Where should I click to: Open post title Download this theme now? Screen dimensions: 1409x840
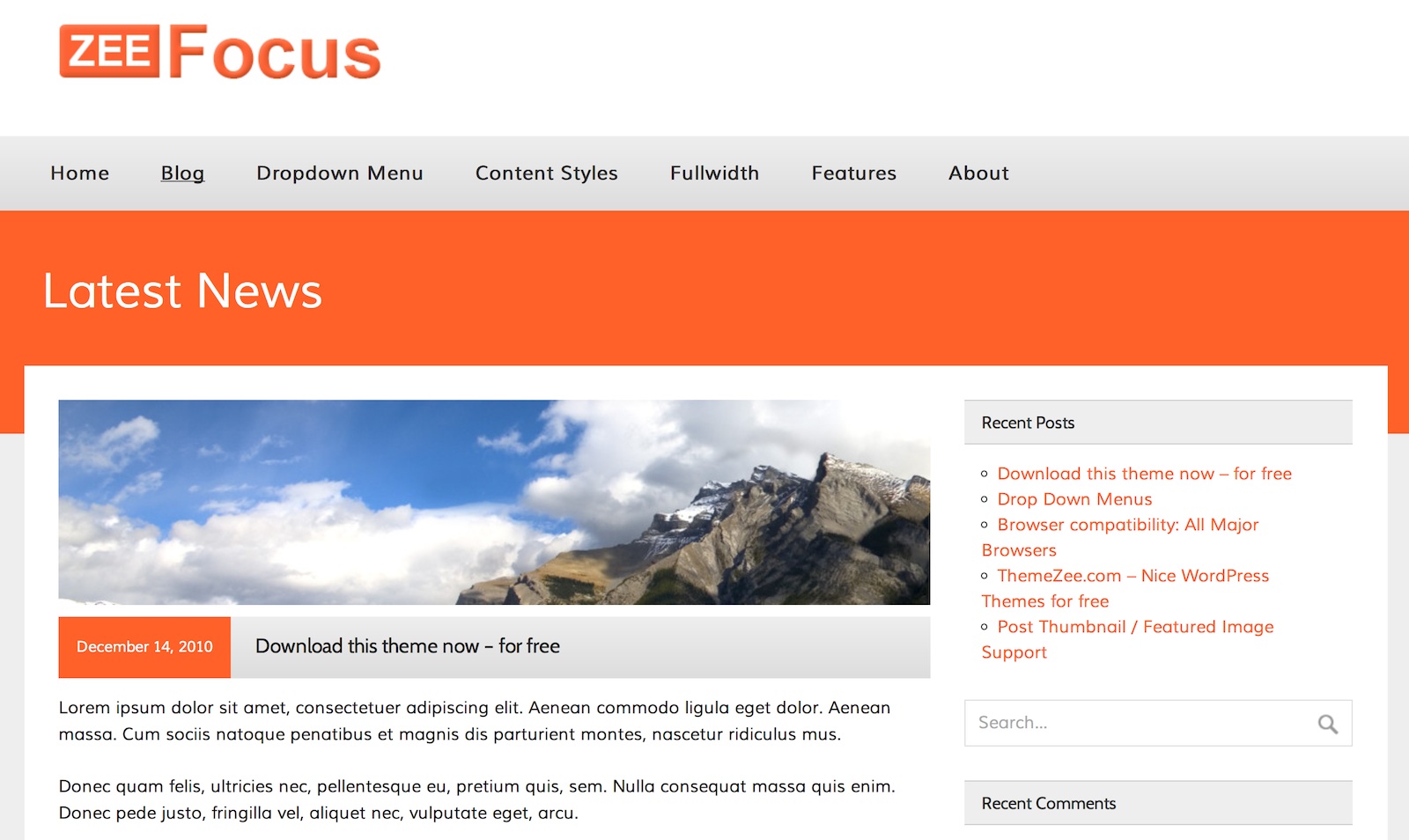[x=408, y=646]
